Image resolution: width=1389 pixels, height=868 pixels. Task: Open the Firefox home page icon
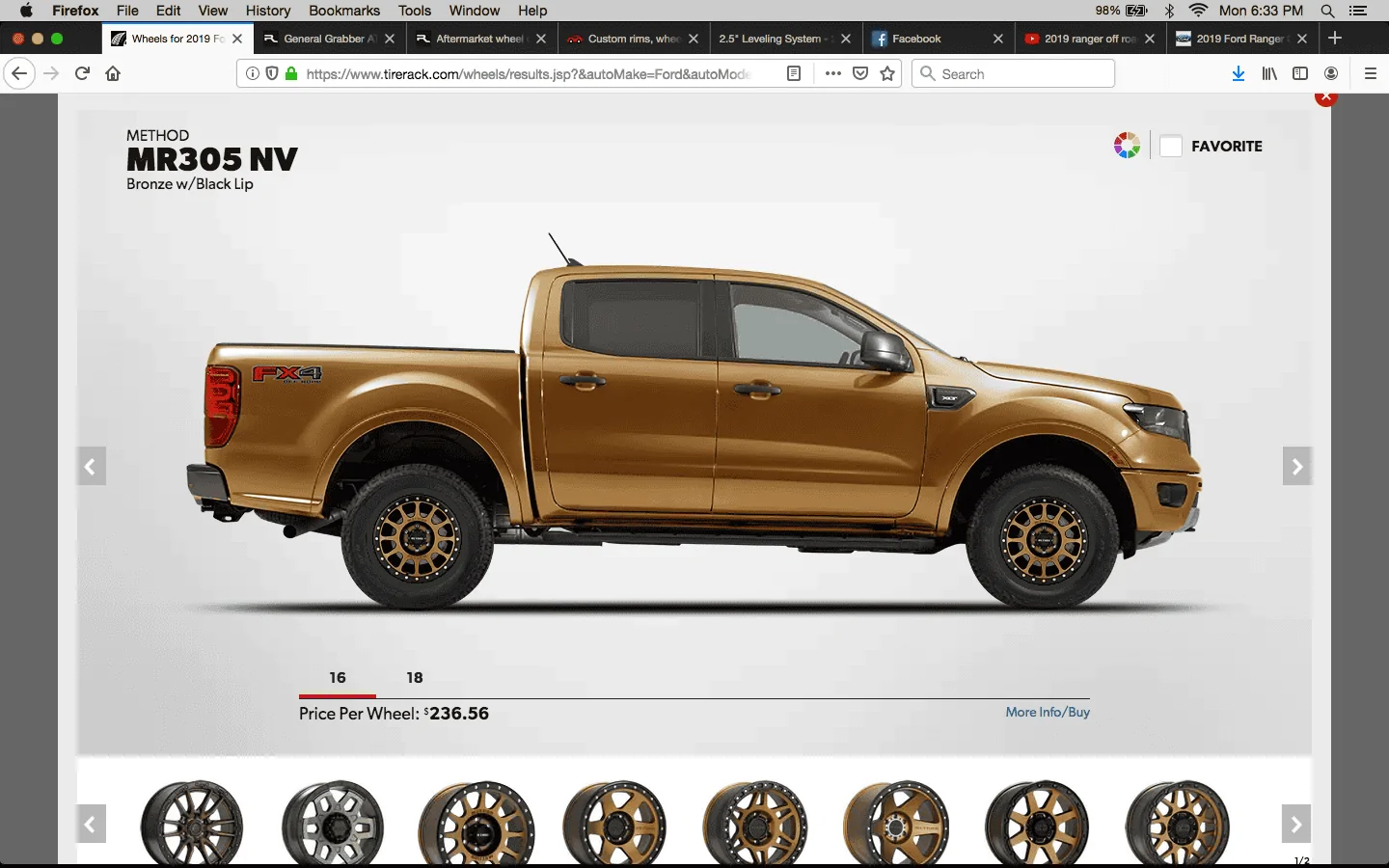click(113, 73)
